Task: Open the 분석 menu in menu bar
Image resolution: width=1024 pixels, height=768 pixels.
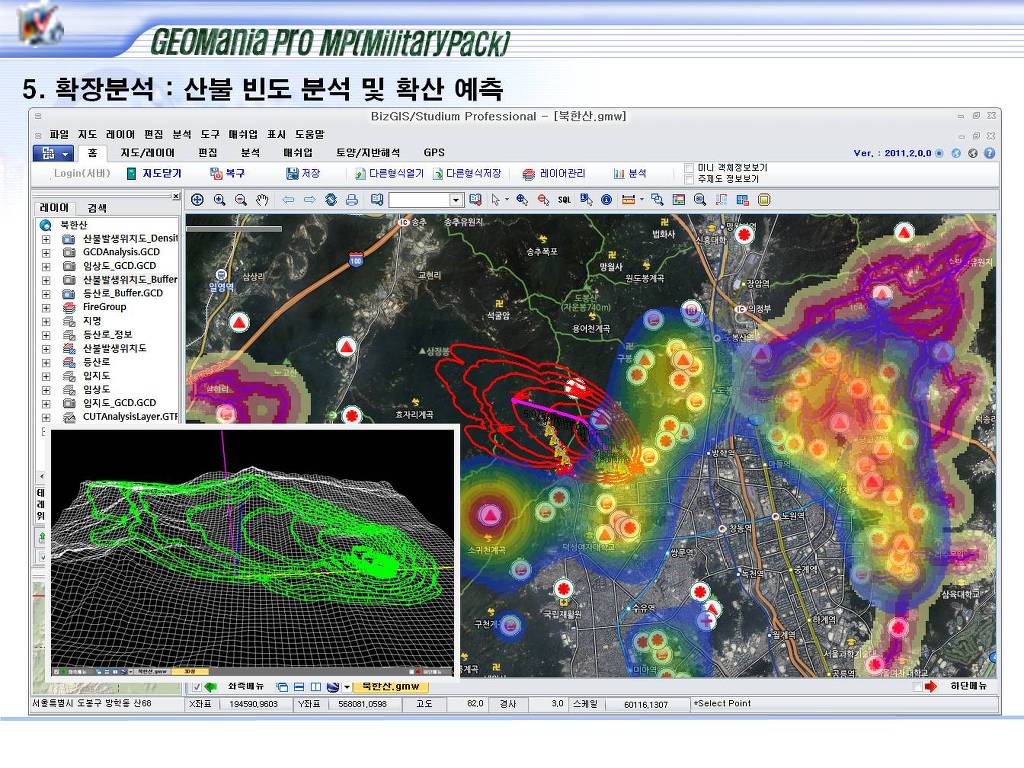Action: [181, 134]
